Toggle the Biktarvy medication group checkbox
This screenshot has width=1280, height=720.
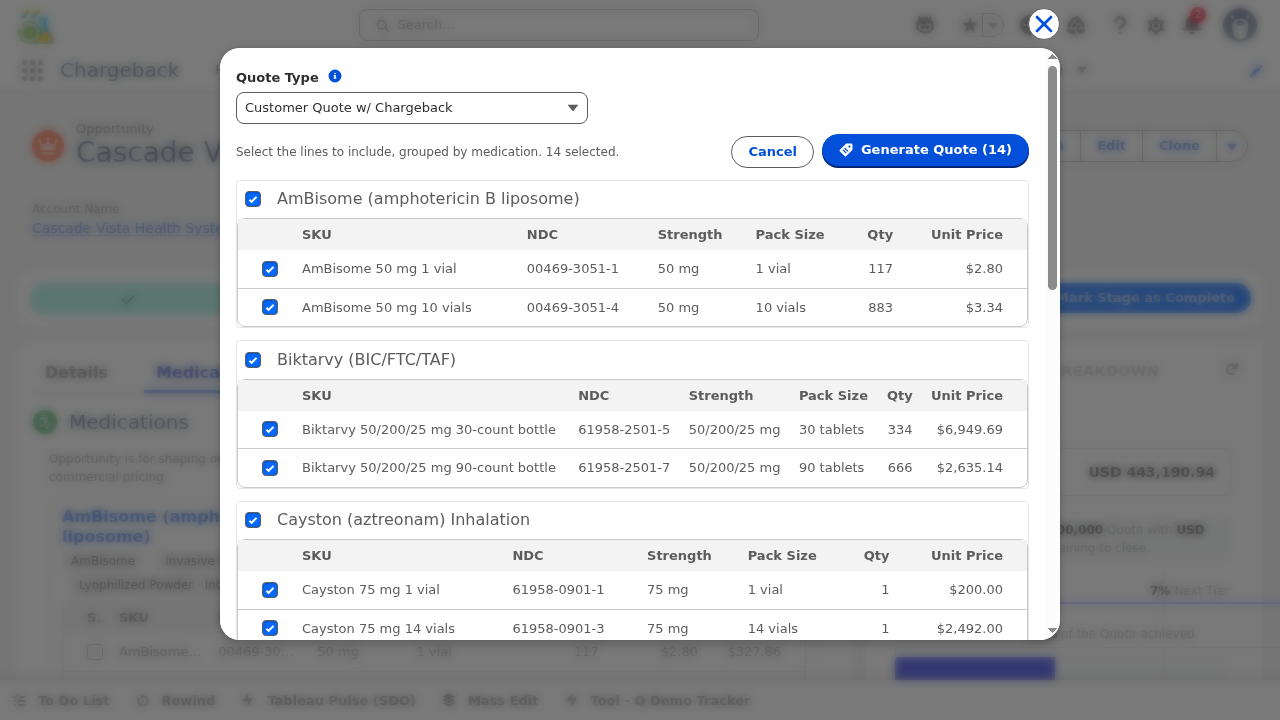pyautogui.click(x=253, y=360)
